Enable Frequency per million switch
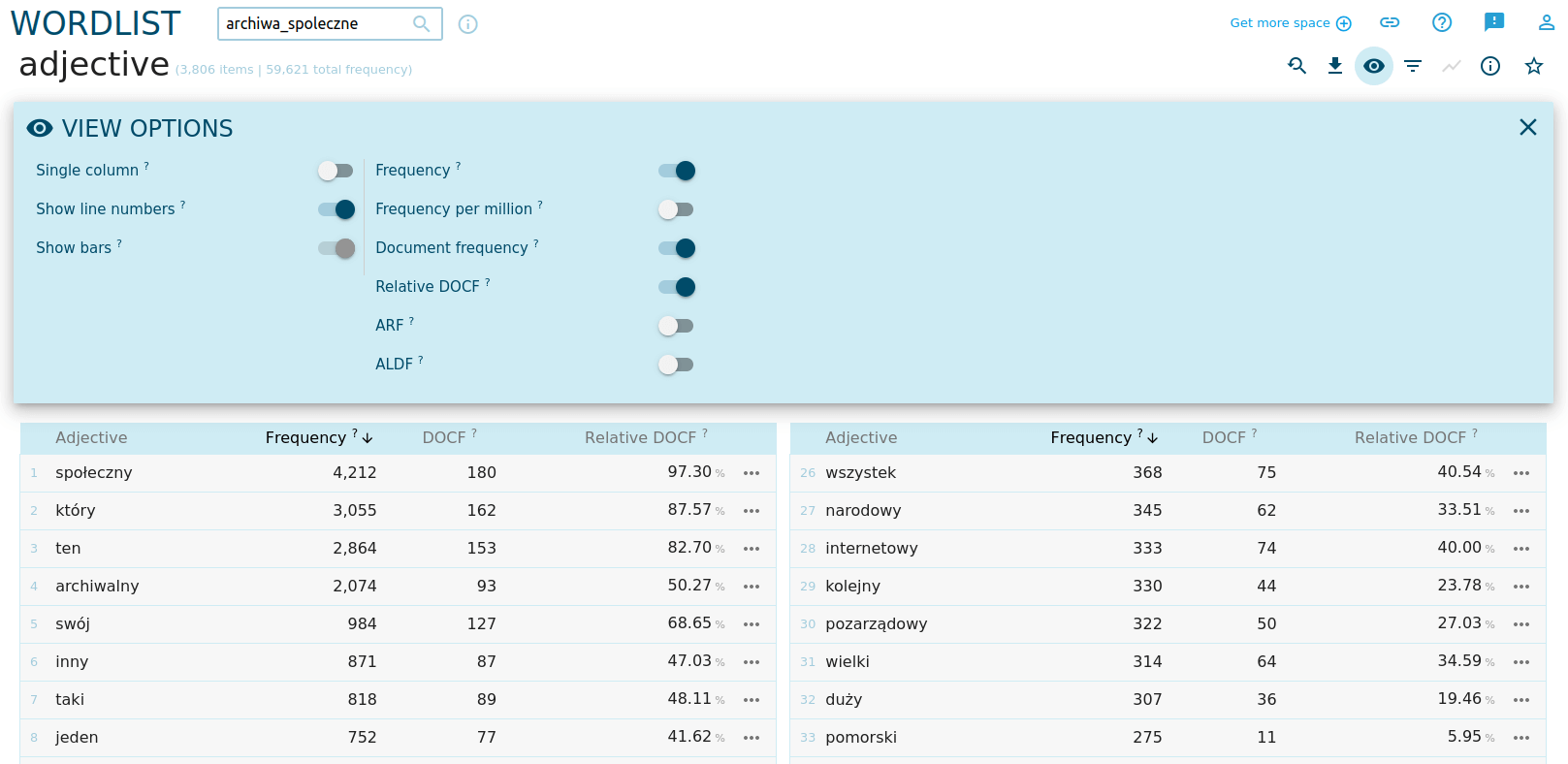 click(x=676, y=209)
